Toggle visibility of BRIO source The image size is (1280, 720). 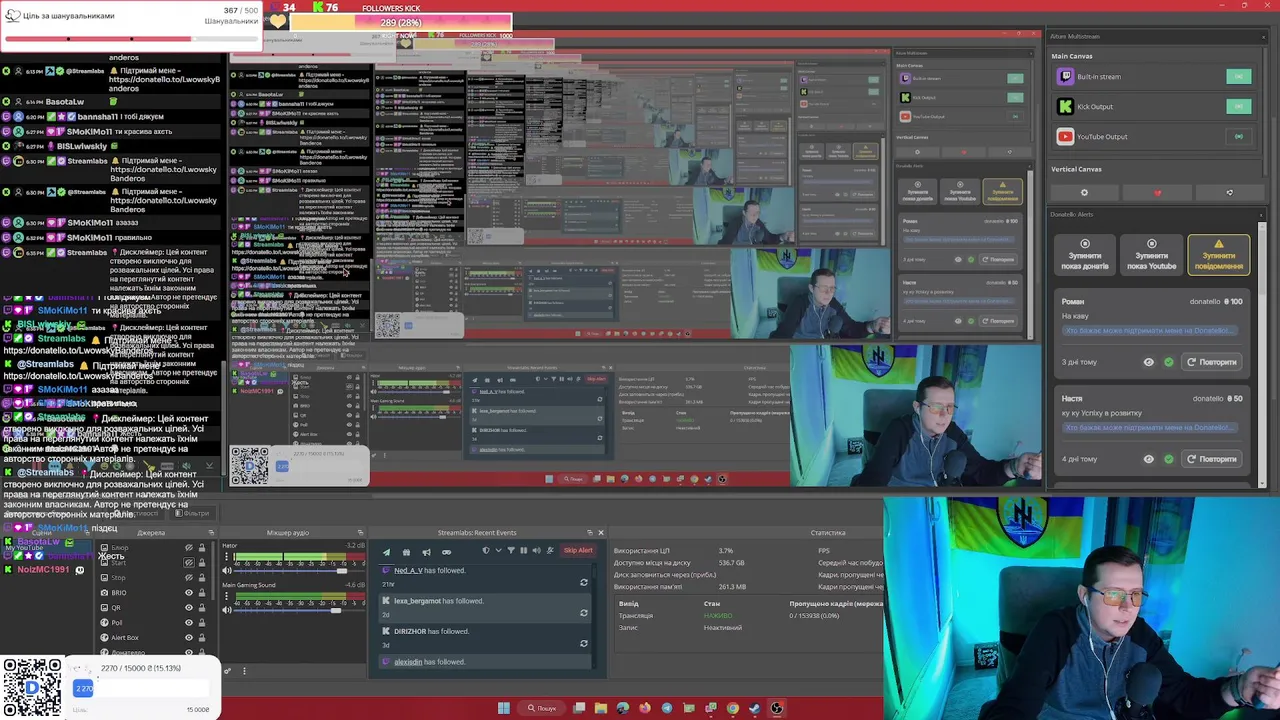click(189, 593)
